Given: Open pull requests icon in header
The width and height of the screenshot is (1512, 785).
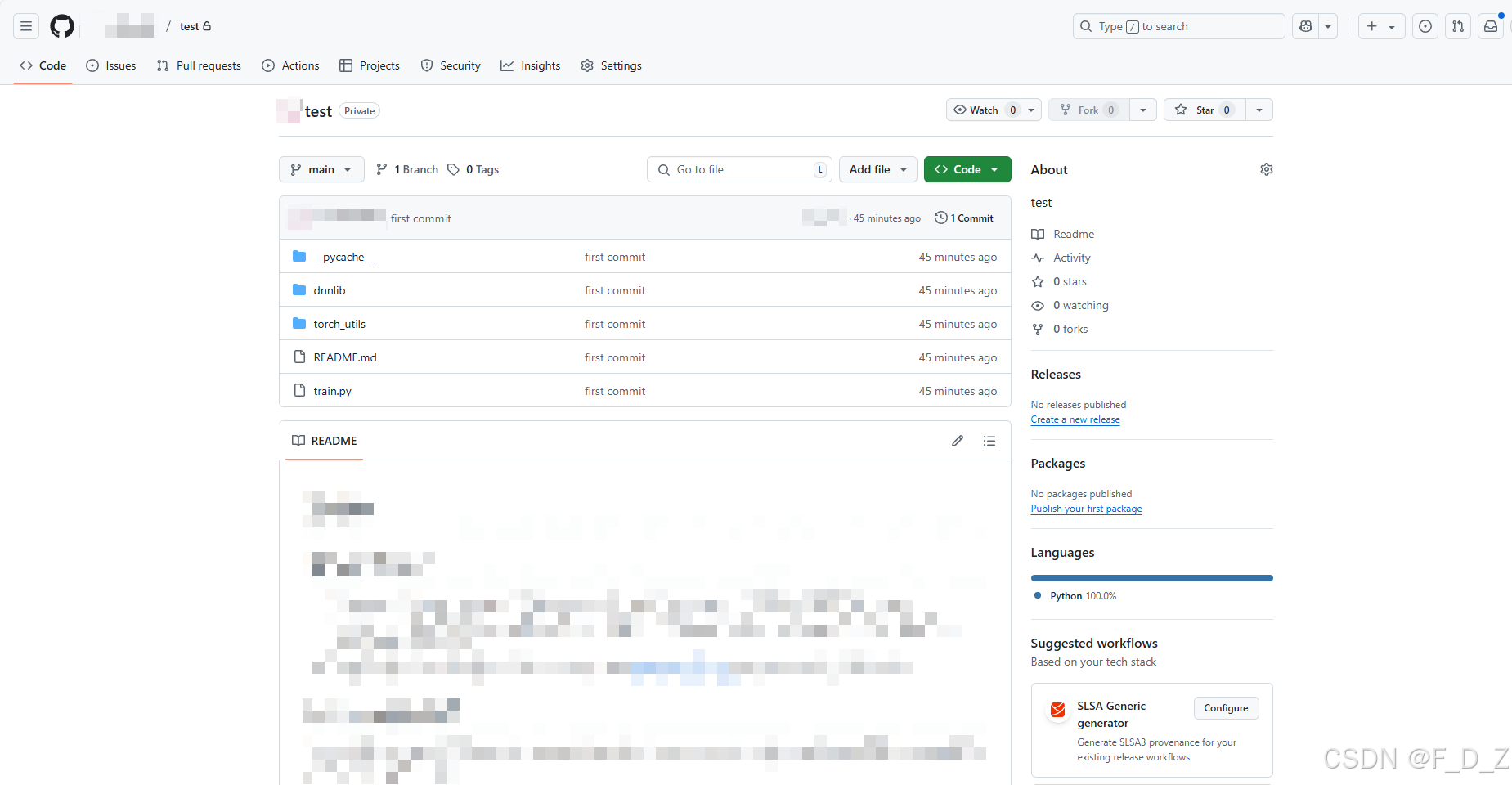Looking at the screenshot, I should [x=1458, y=26].
